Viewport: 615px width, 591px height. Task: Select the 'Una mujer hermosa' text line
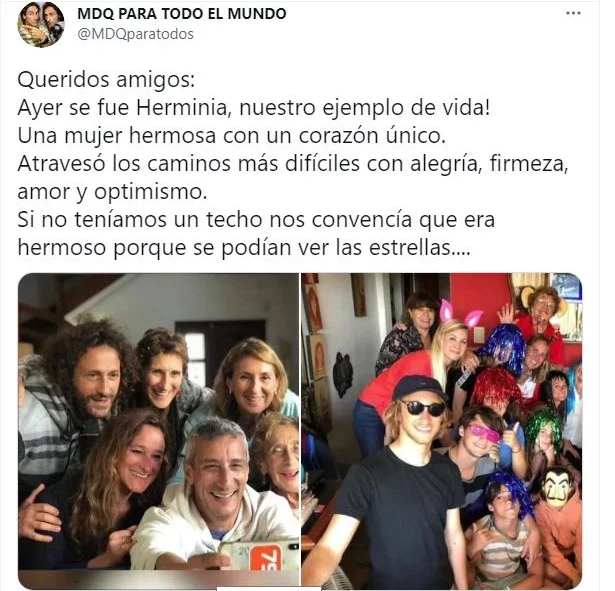(232, 136)
